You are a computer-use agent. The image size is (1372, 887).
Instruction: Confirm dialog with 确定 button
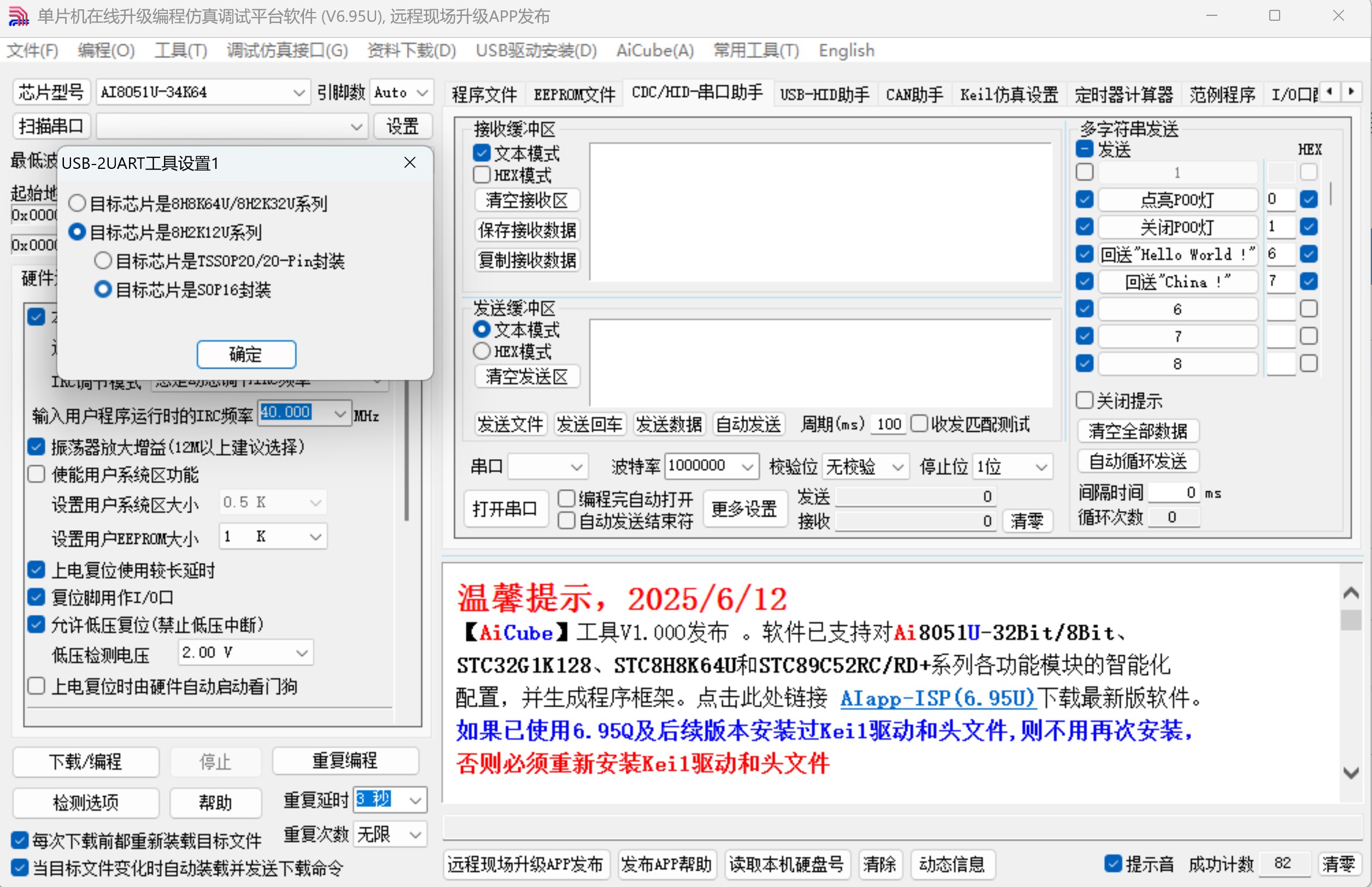point(247,354)
